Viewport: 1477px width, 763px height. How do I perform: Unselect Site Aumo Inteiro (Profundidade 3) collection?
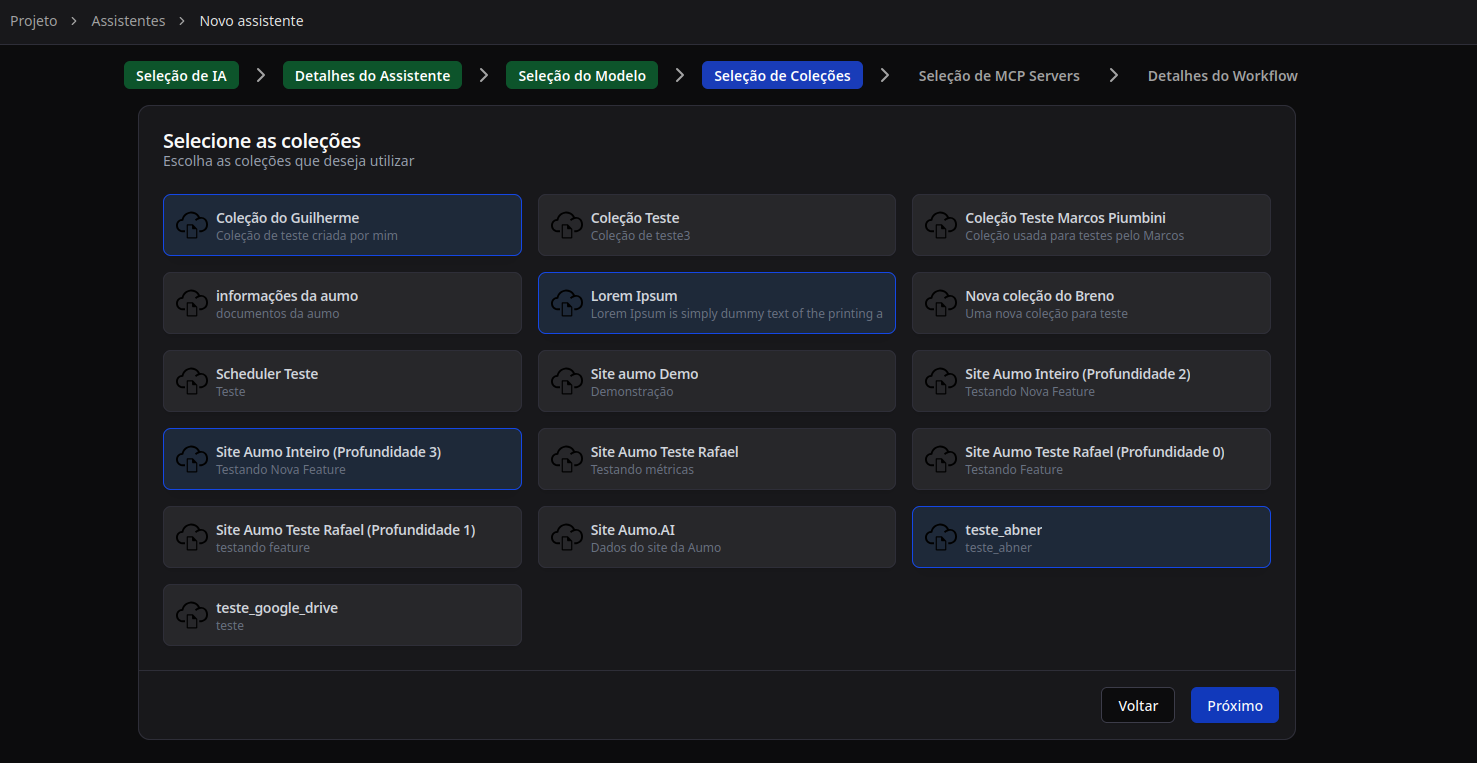(x=342, y=459)
